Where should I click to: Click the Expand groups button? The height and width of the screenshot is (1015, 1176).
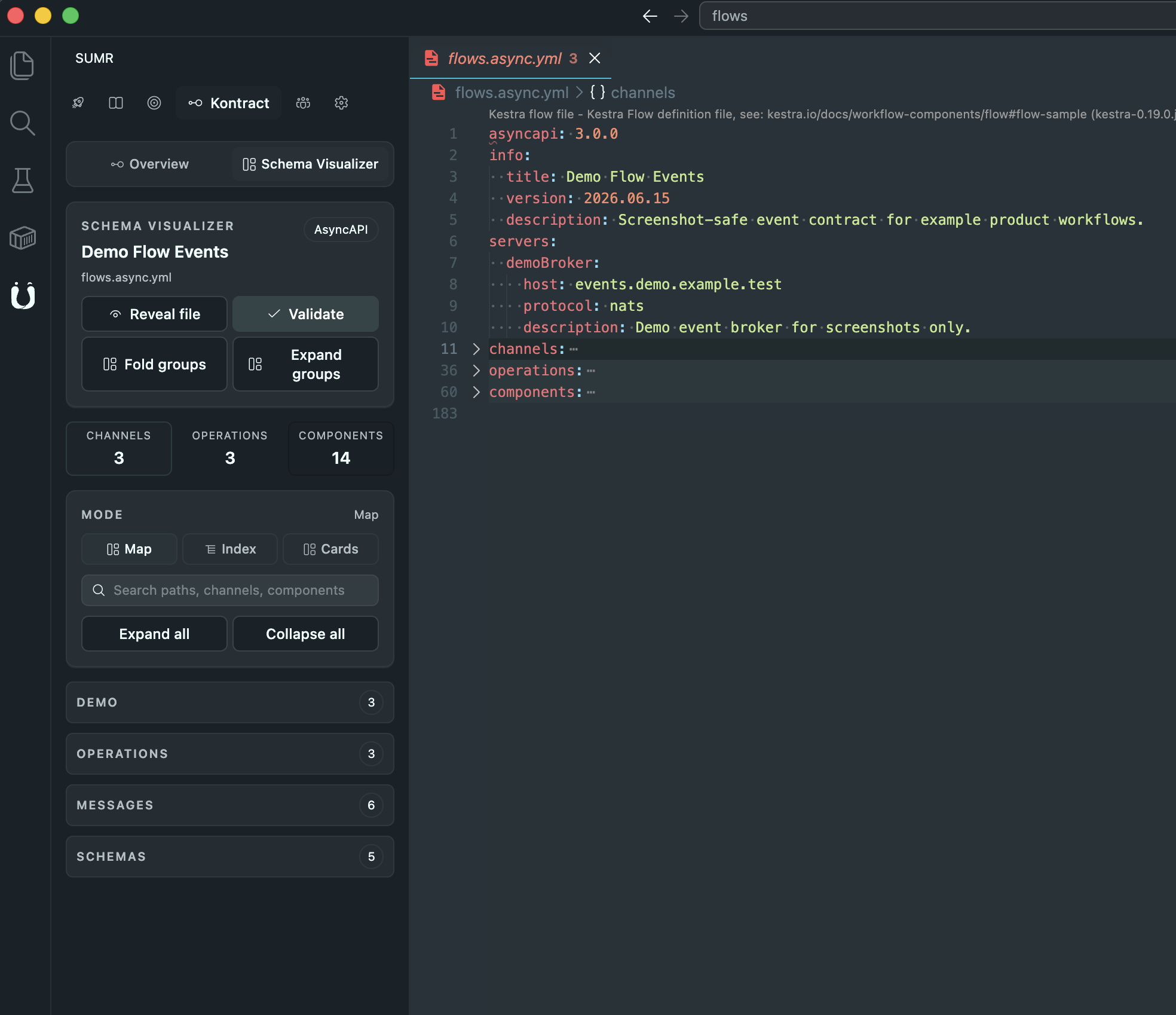pos(305,364)
